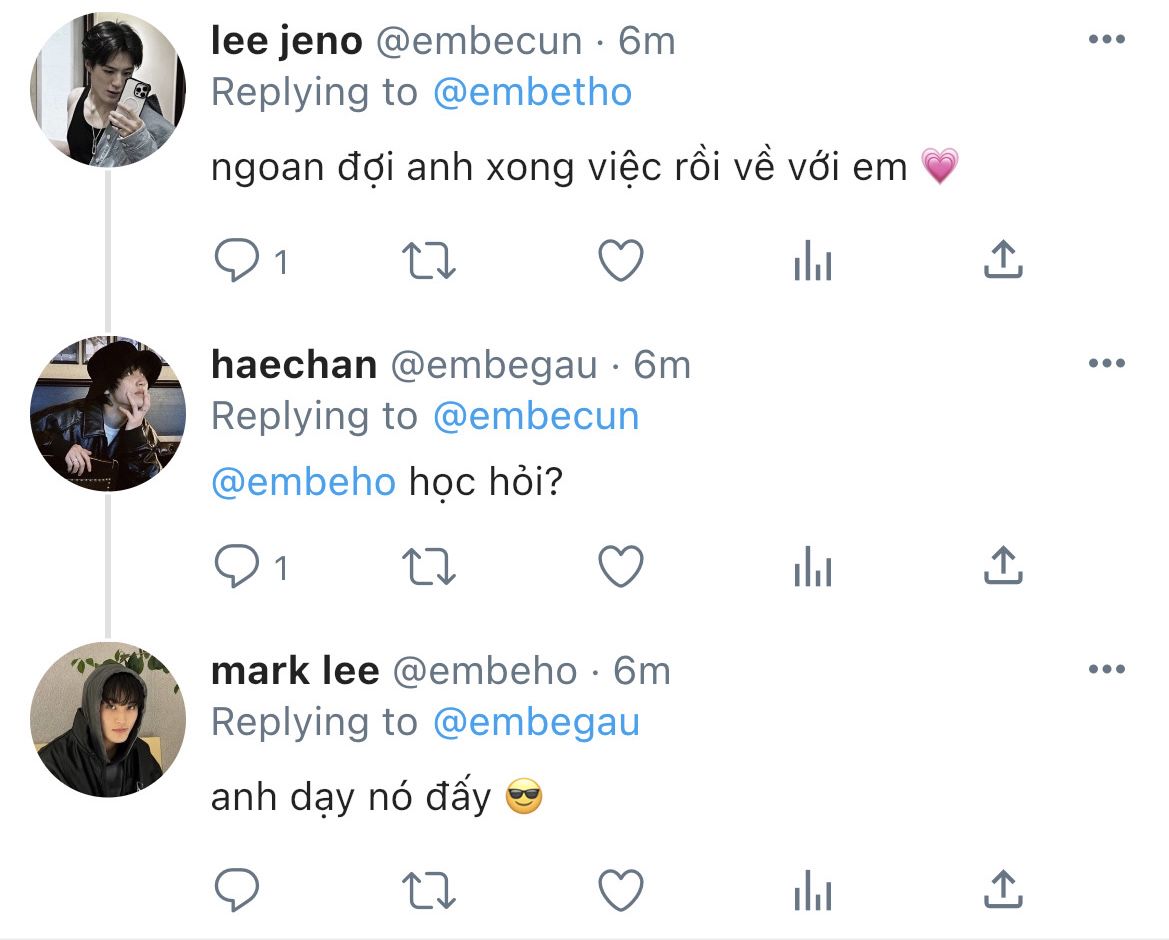This screenshot has height=940, width=1169.
Task: Open the @embeho mention in haechan's tweet
Action: pyautogui.click(x=304, y=482)
